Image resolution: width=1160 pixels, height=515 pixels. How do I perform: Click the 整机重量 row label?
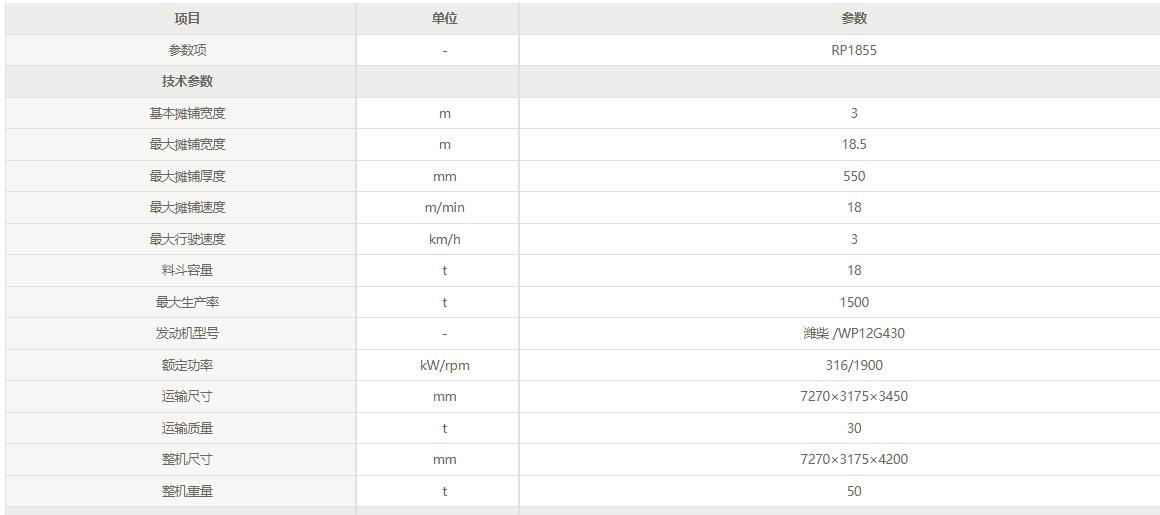click(187, 491)
